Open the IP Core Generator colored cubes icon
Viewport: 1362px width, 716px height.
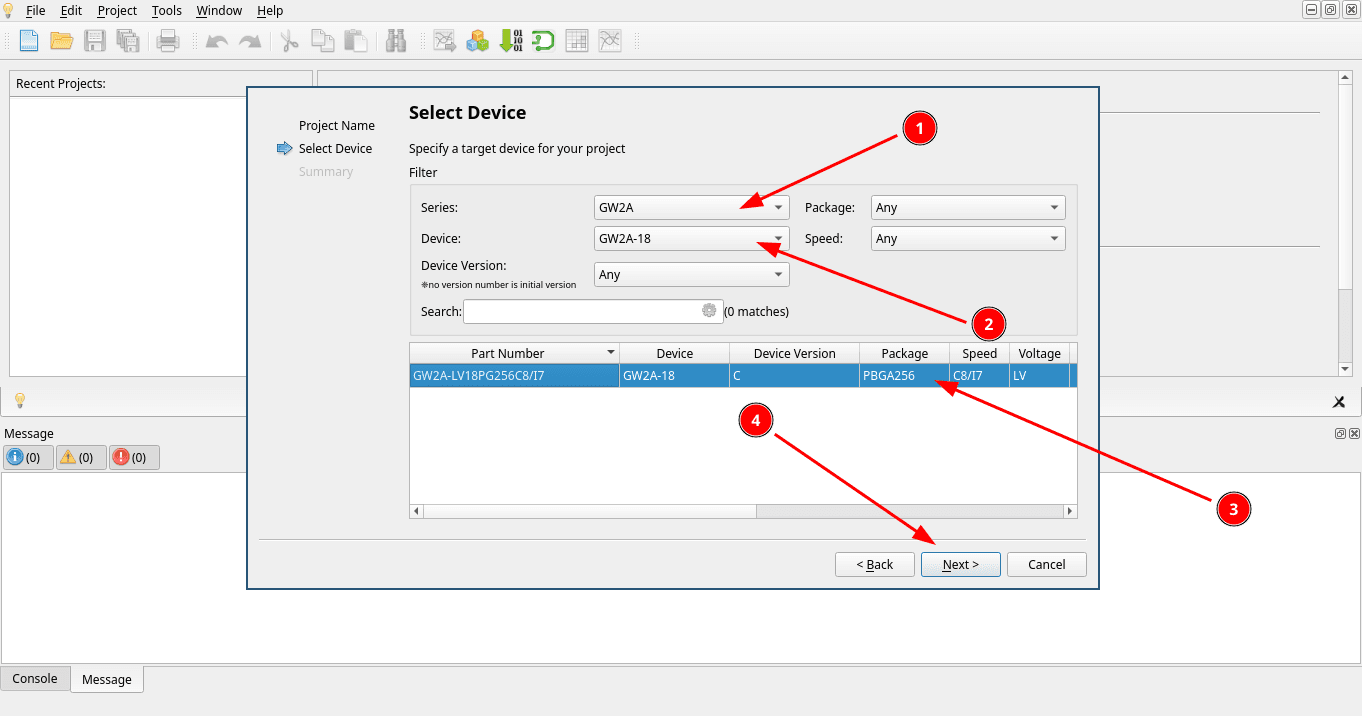click(x=478, y=41)
